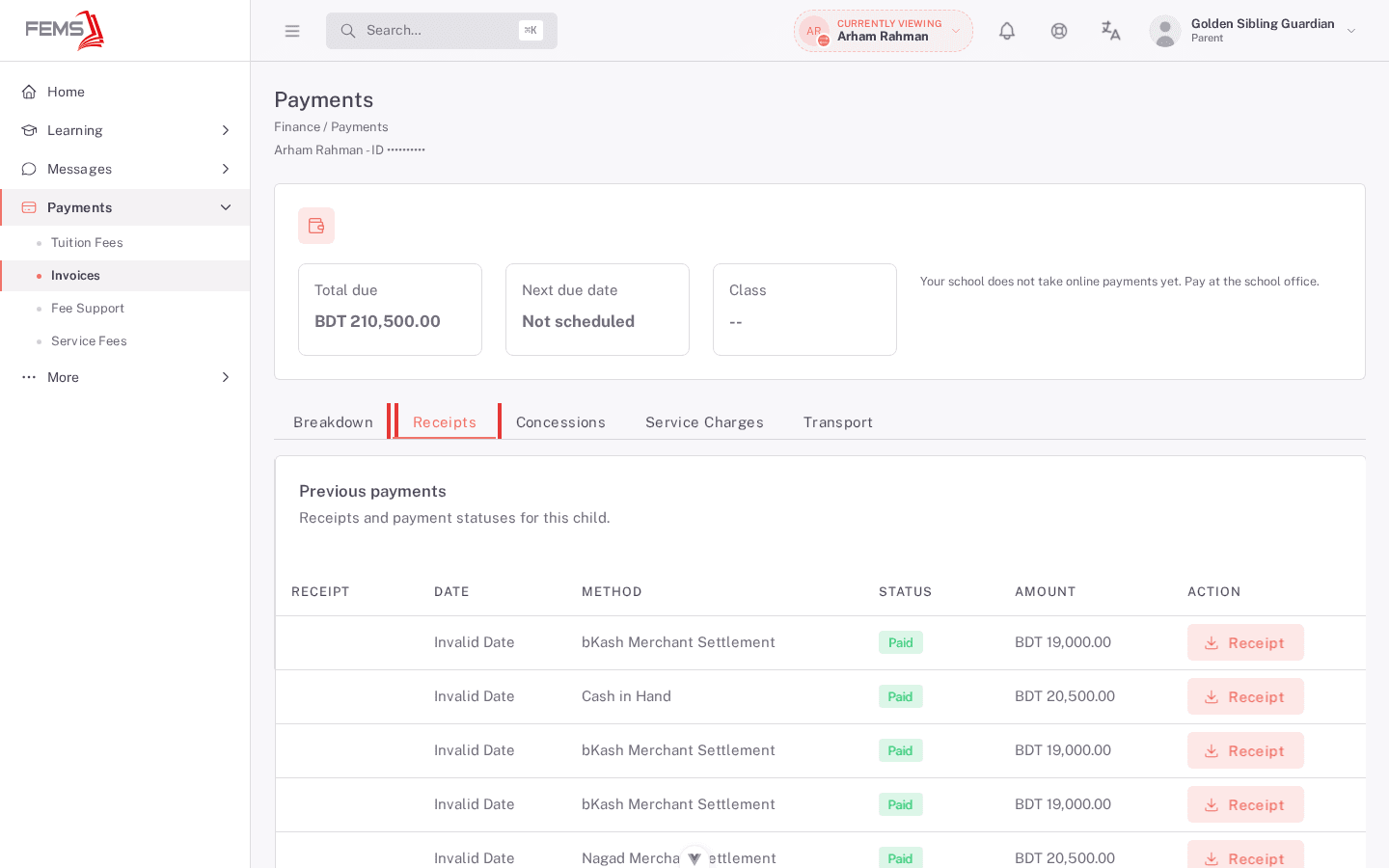Click the scroll-down arrow indicator at bottom
This screenshot has height=868, width=1389.
[x=694, y=857]
